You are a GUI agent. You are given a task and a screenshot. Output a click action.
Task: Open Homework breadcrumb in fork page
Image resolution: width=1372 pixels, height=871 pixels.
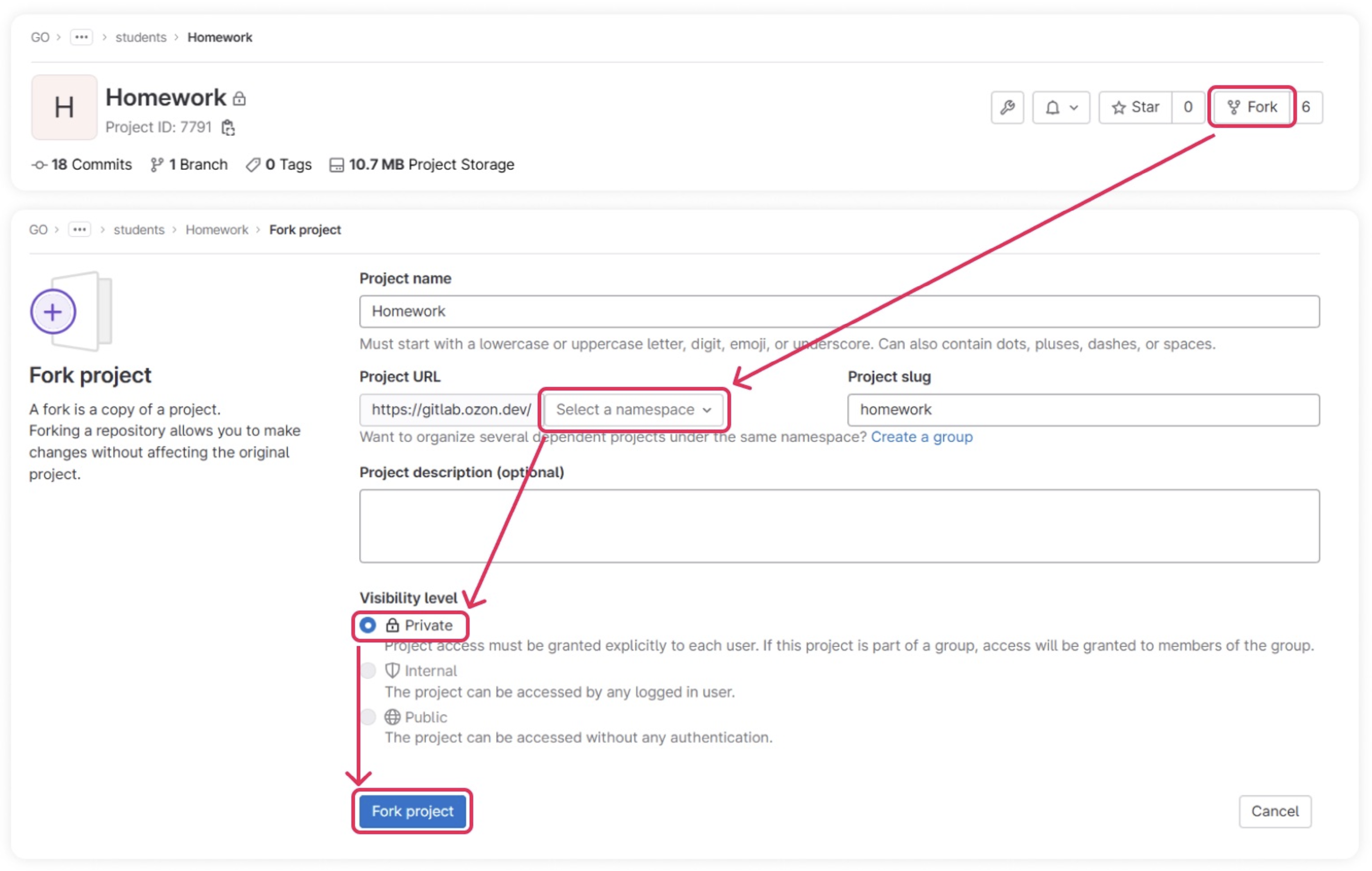click(216, 230)
